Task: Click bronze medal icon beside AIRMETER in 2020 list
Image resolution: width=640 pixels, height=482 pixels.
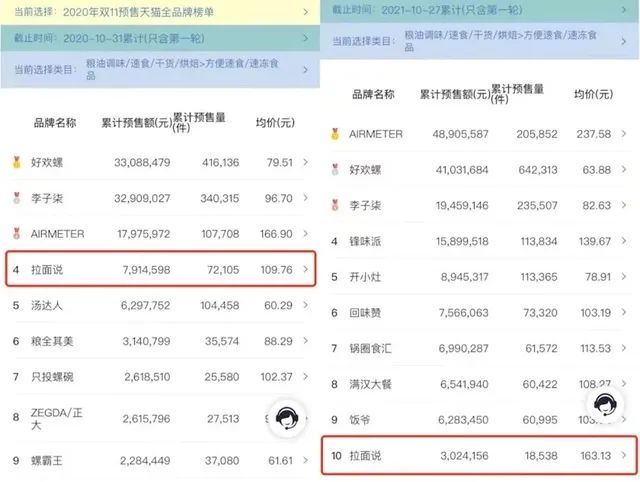Action: point(16,234)
